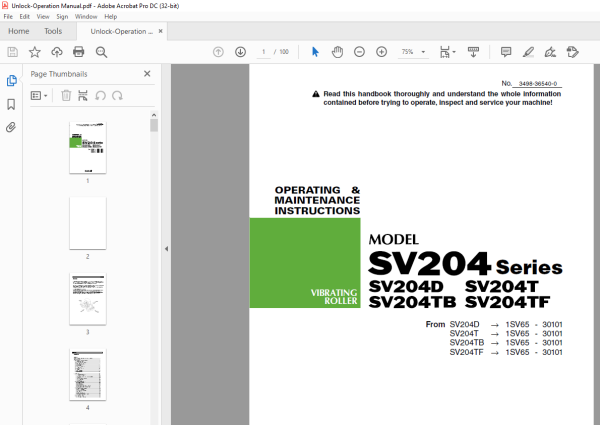Click the total page count 100
Screen dimensions: 600x425
pos(284,52)
